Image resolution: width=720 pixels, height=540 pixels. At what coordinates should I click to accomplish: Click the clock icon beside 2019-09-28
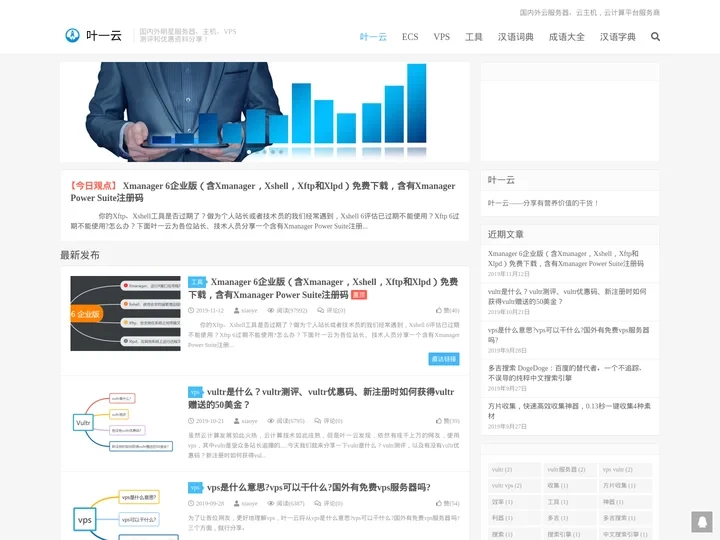(x=191, y=503)
